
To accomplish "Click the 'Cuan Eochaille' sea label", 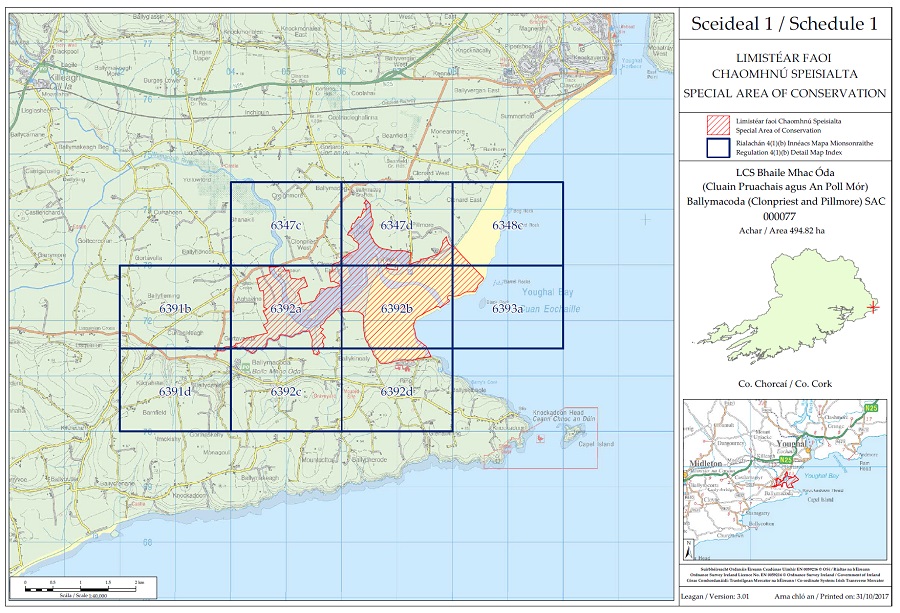I will [552, 309].
